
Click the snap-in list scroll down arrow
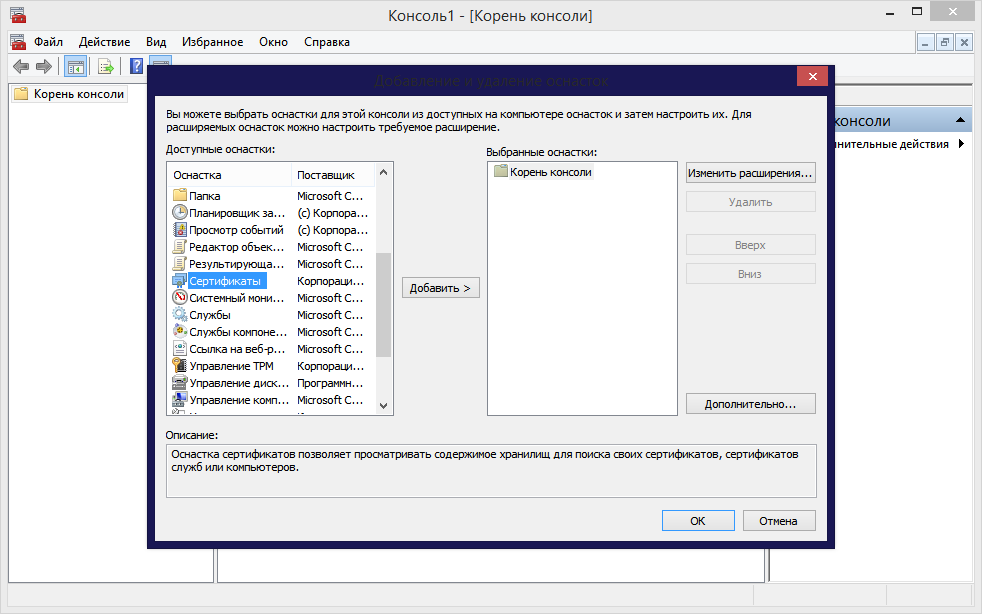(383, 405)
